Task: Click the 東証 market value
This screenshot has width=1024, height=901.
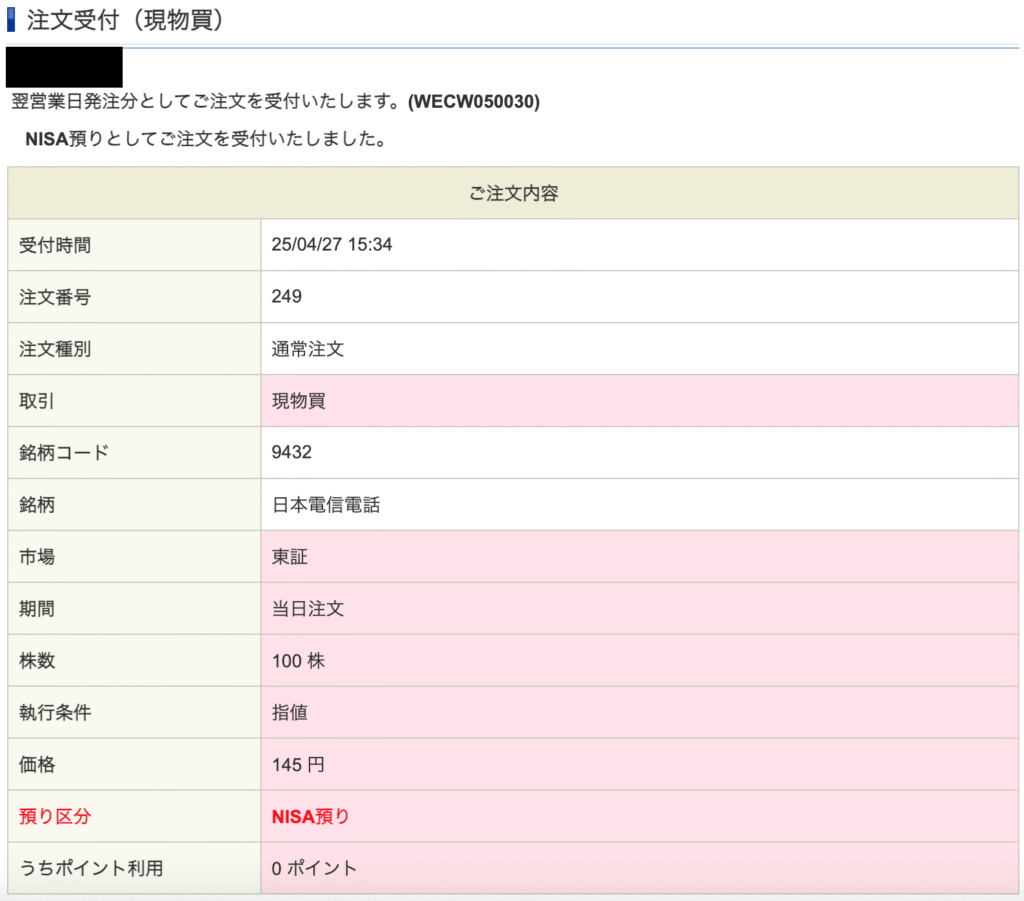Action: click(x=290, y=557)
